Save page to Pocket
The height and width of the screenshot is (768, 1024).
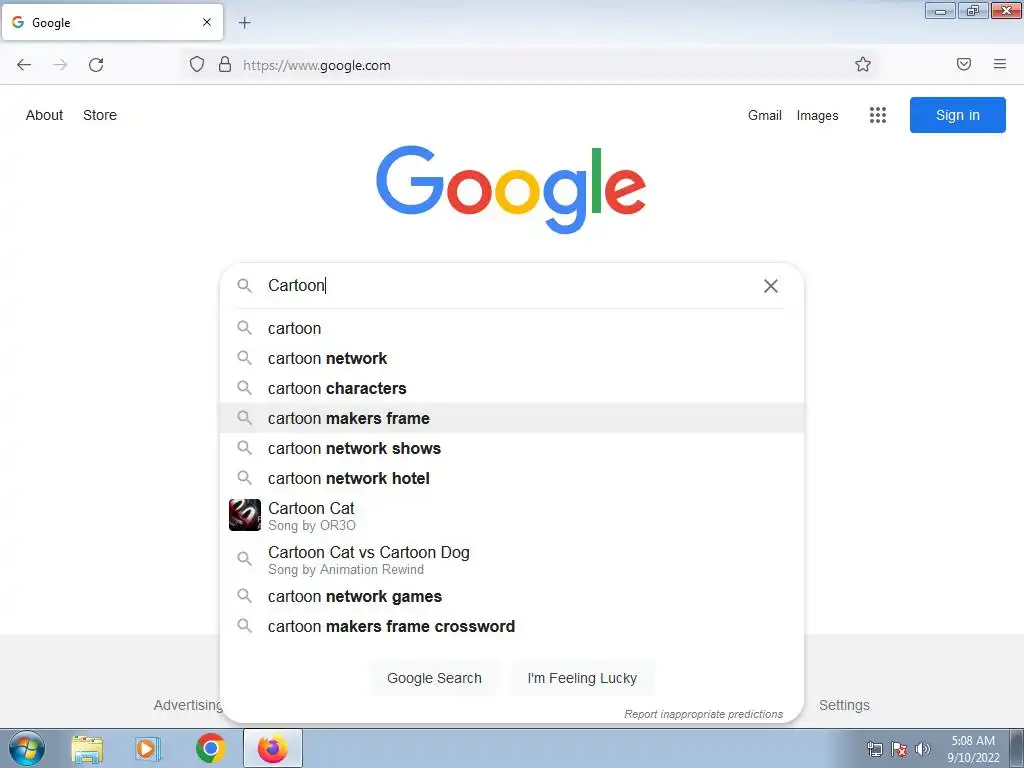point(963,64)
